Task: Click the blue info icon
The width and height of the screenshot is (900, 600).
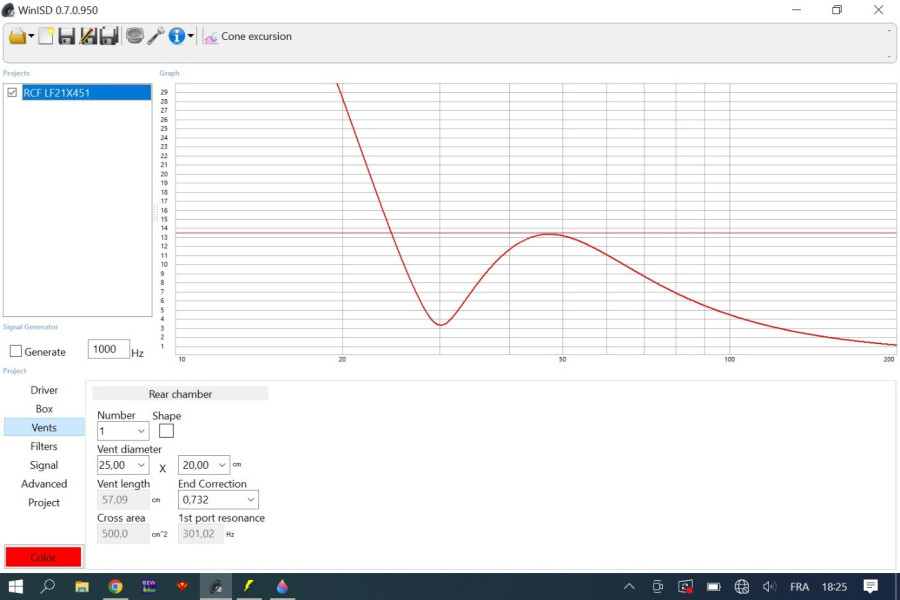Action: 177,36
